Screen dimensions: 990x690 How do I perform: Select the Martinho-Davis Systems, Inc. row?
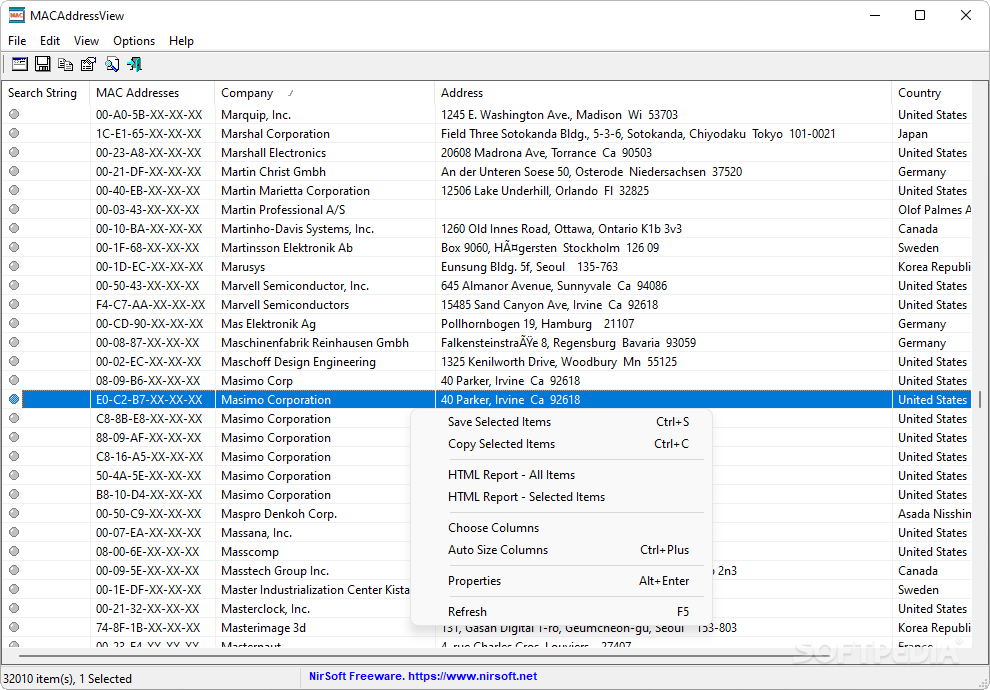click(487, 228)
